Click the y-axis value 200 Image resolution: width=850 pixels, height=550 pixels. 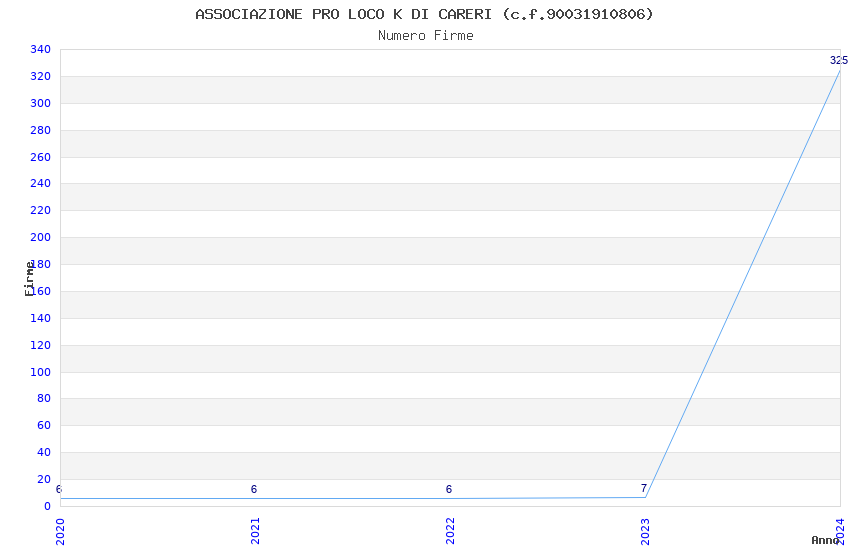(x=41, y=237)
